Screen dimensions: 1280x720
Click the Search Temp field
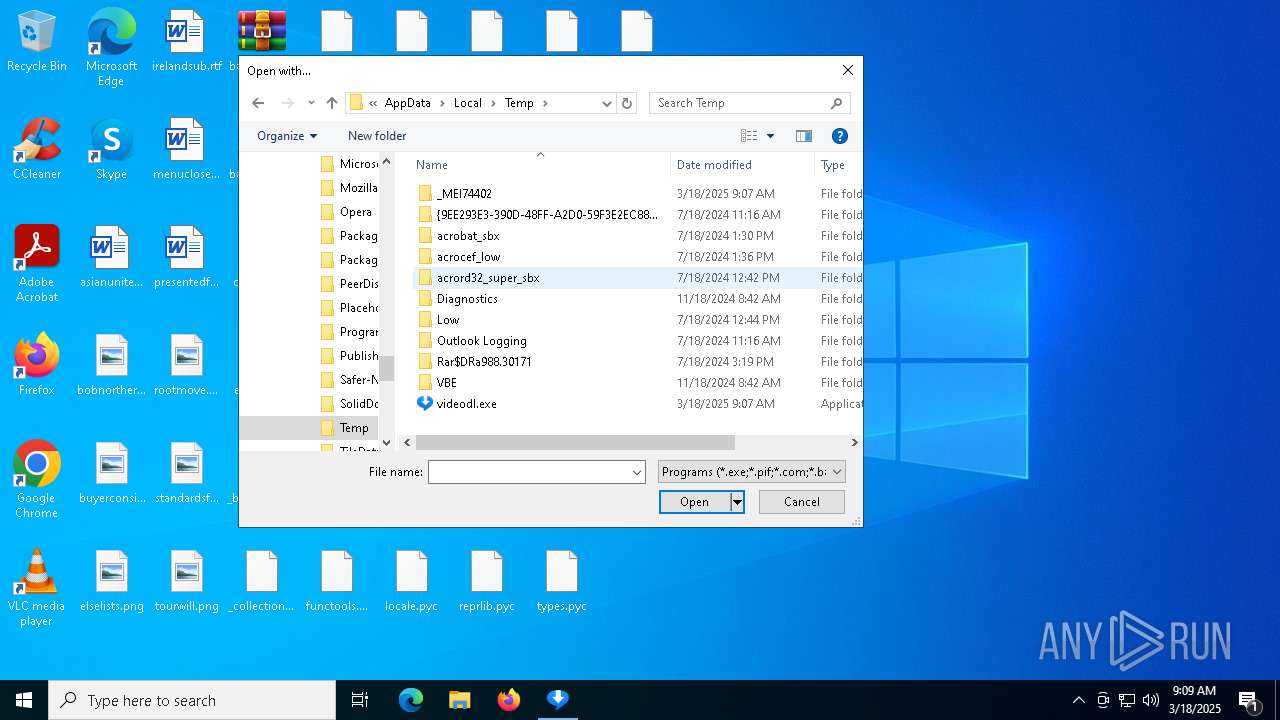750,103
